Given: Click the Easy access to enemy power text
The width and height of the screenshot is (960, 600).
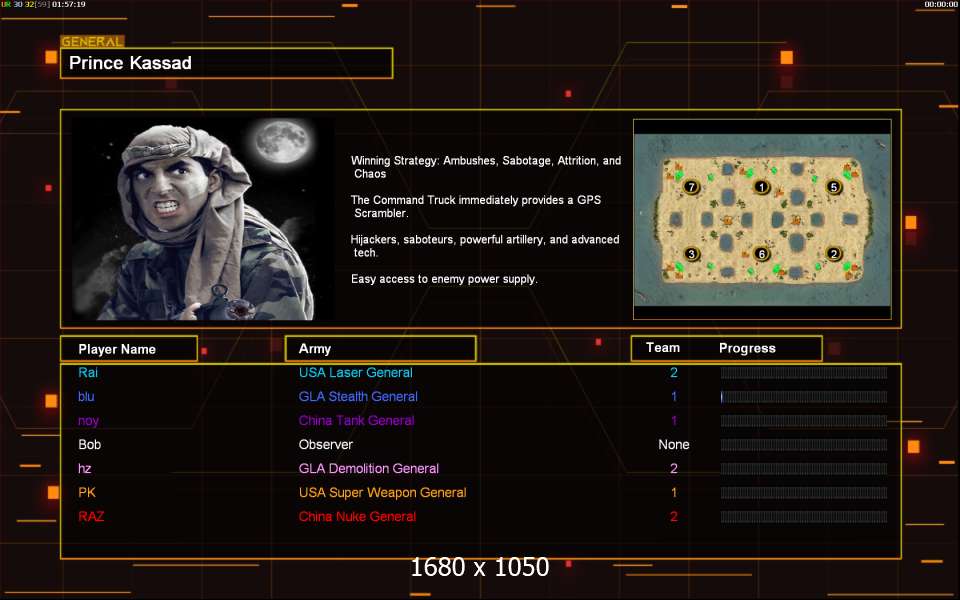Looking at the screenshot, I should tap(444, 279).
